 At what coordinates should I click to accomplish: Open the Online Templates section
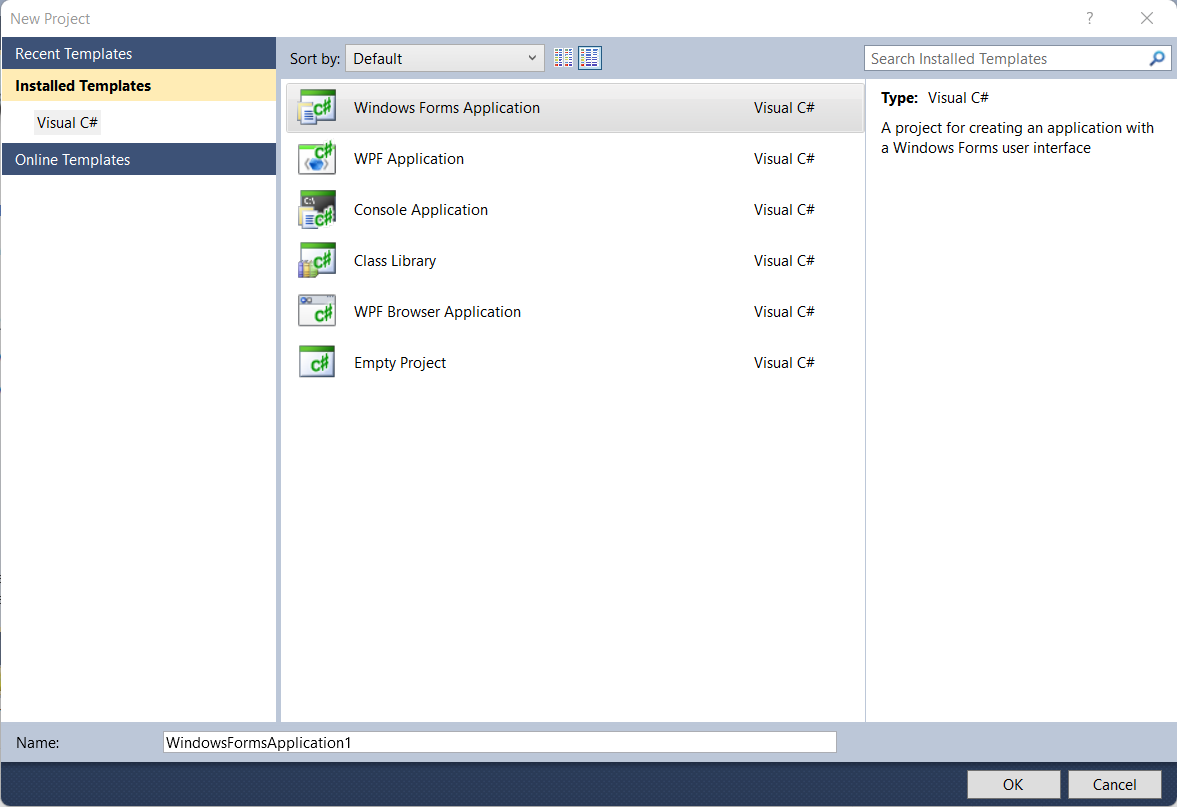[139, 159]
